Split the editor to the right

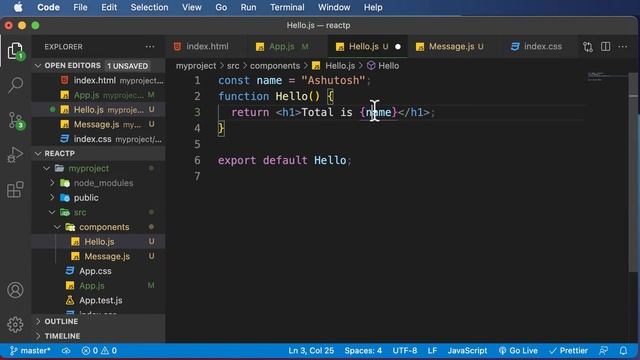coord(606,47)
